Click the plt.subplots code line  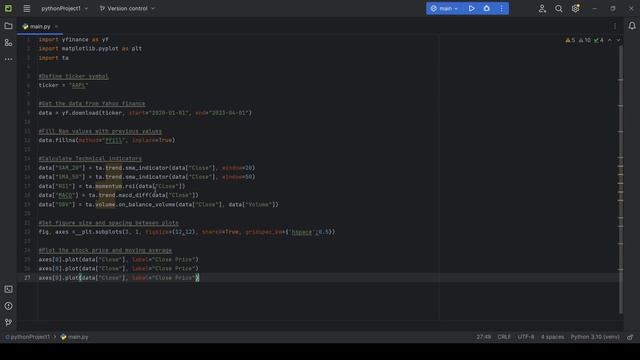pyautogui.click(x=187, y=232)
